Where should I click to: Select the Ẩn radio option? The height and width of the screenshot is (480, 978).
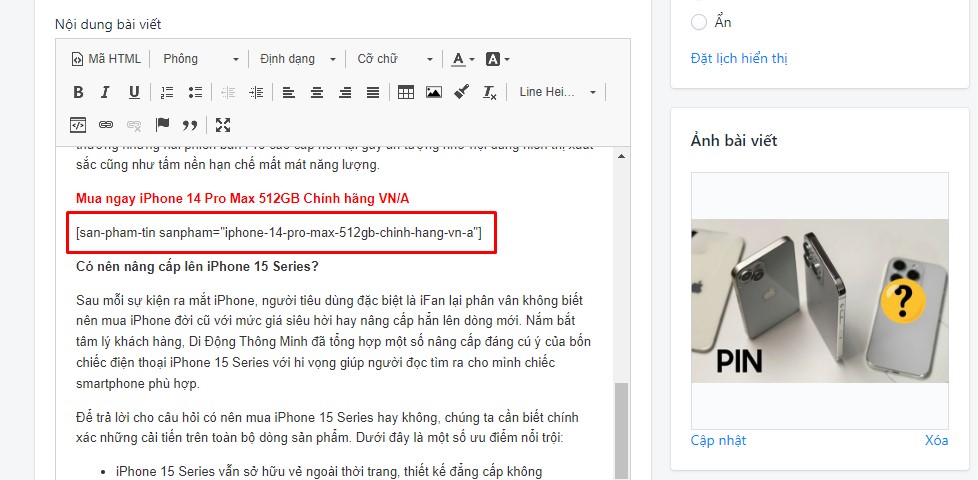pos(699,22)
